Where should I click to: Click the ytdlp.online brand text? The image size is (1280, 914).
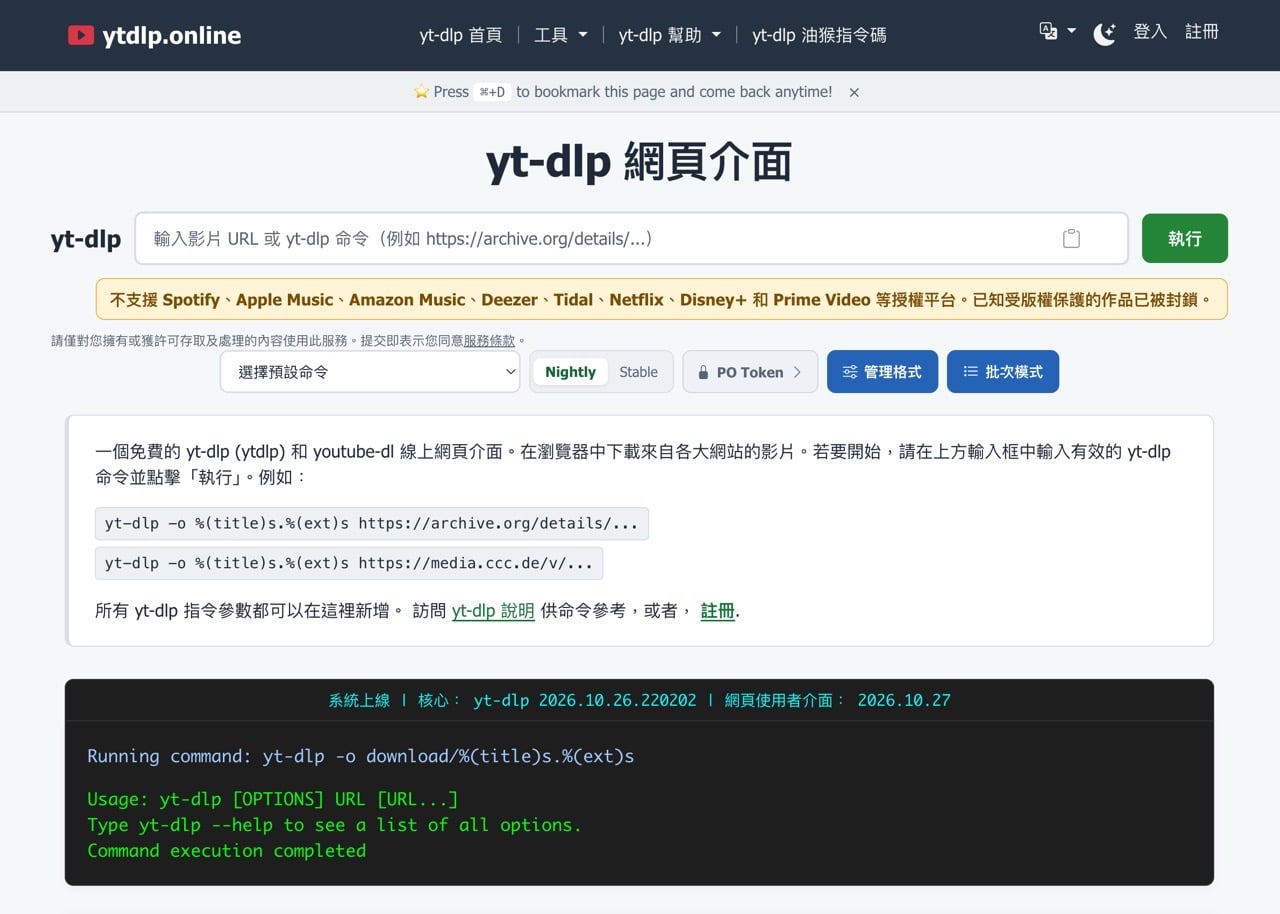pyautogui.click(x=171, y=36)
